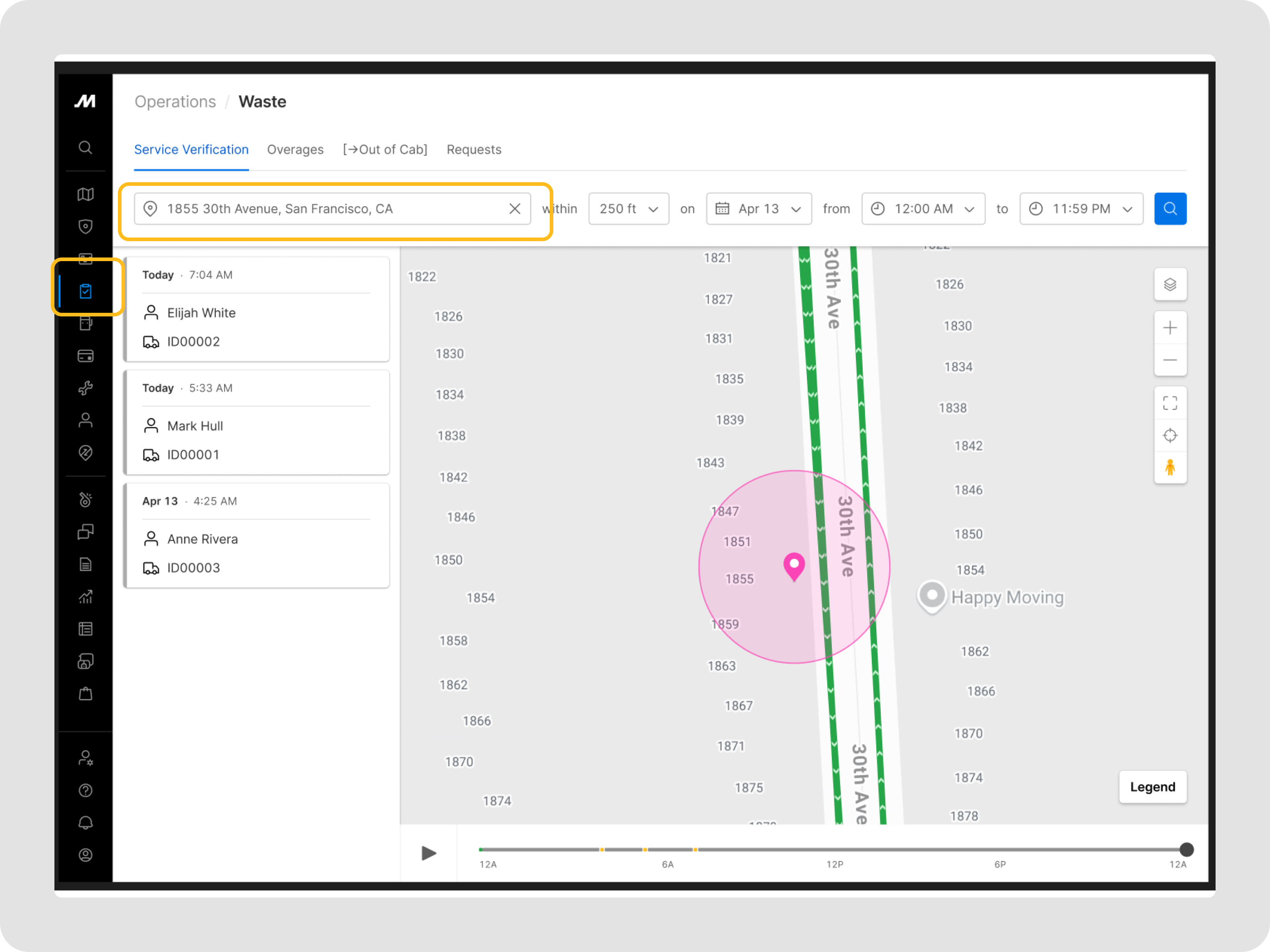The width and height of the screenshot is (1270, 952).
Task: Open sidebar search magnifier icon
Action: (x=86, y=147)
